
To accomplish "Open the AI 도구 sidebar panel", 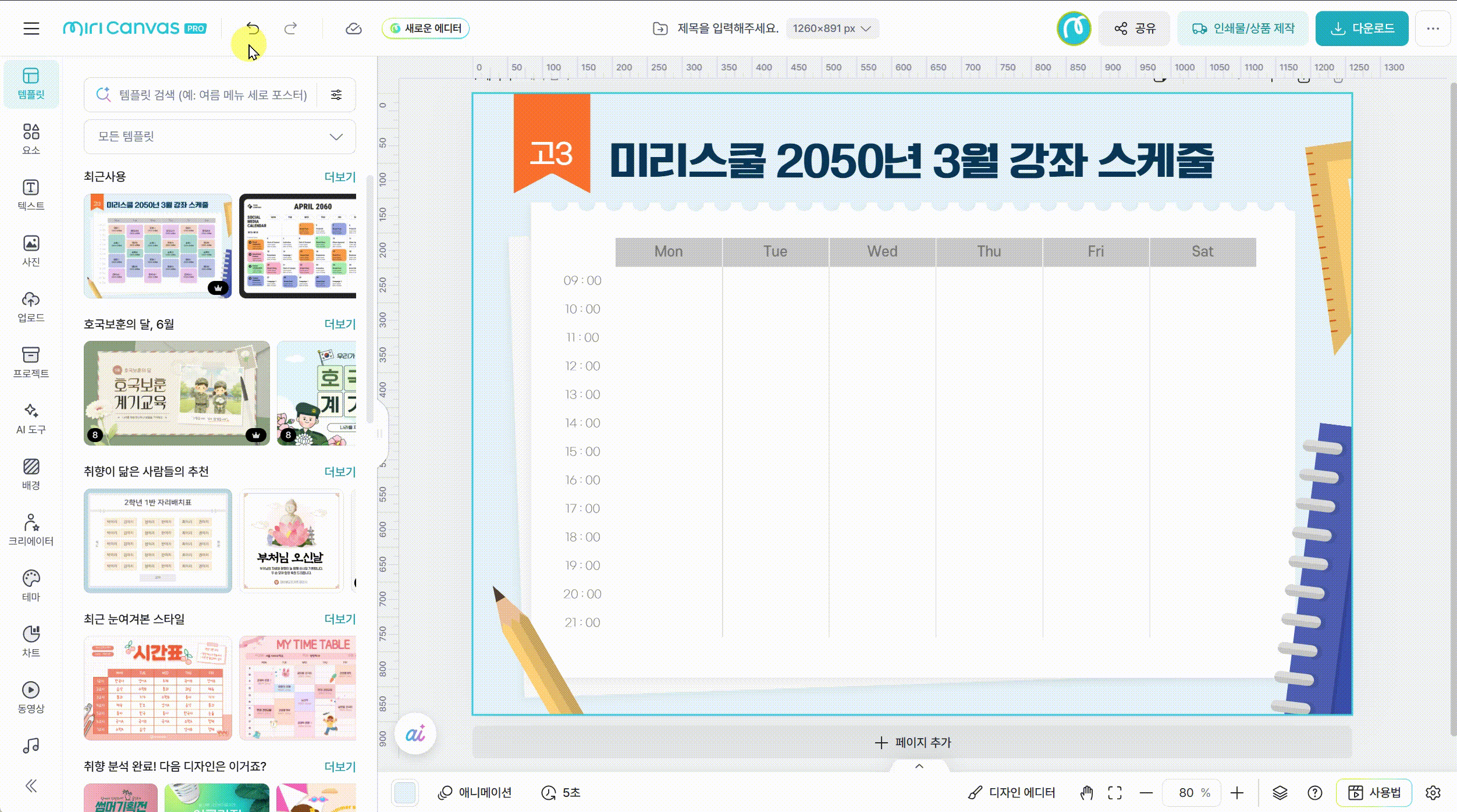I will [x=31, y=419].
